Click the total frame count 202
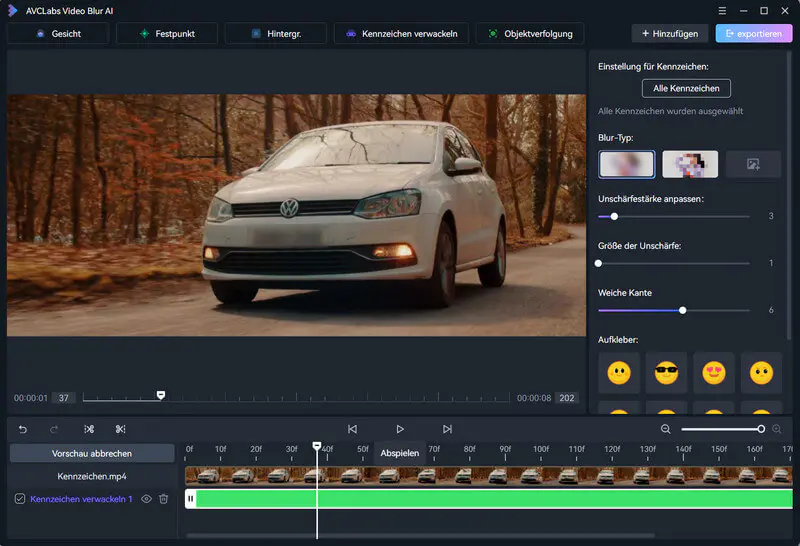The width and height of the screenshot is (800, 546). (566, 398)
